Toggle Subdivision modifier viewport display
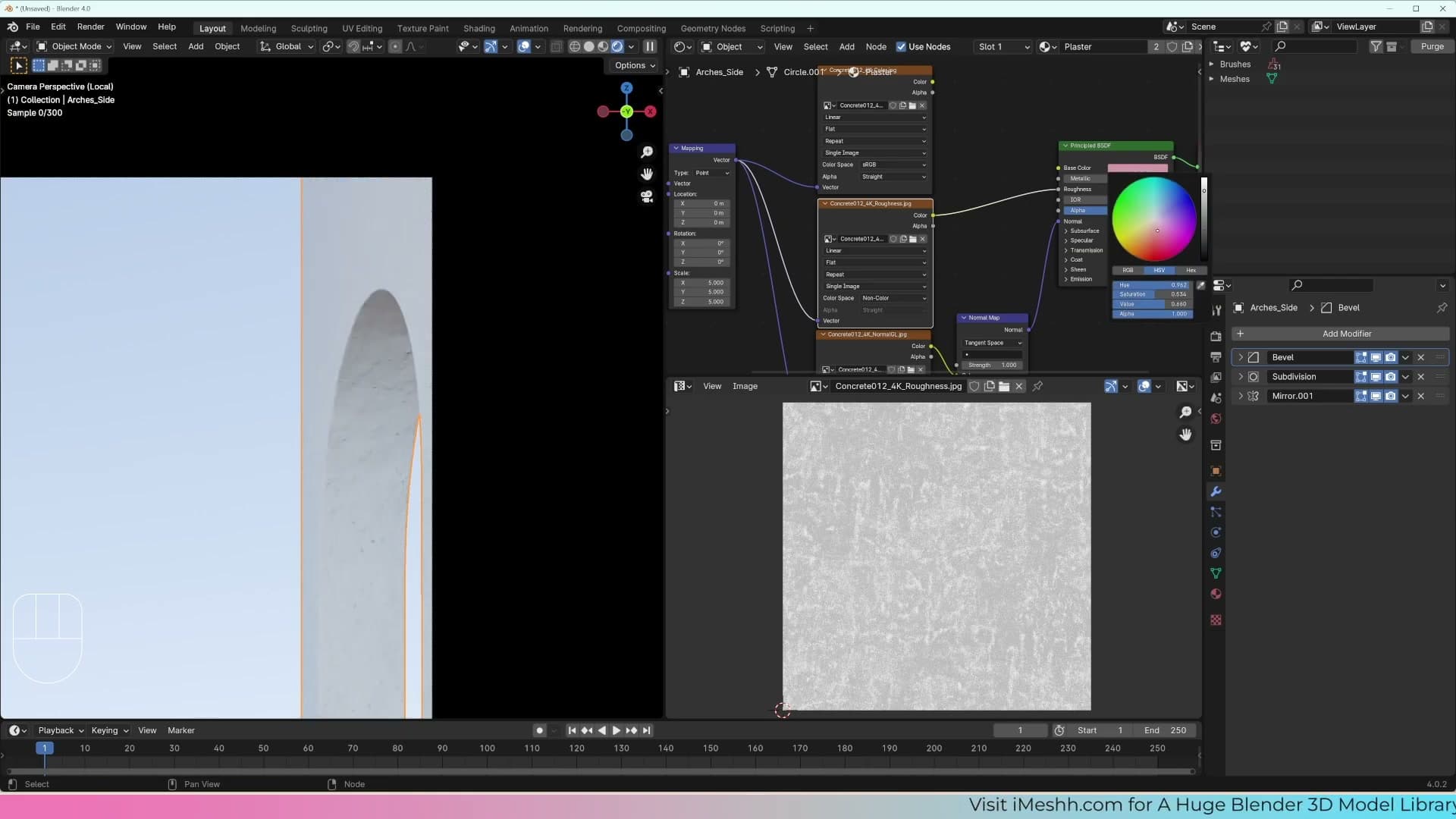The width and height of the screenshot is (1456, 819). pos(1376,377)
